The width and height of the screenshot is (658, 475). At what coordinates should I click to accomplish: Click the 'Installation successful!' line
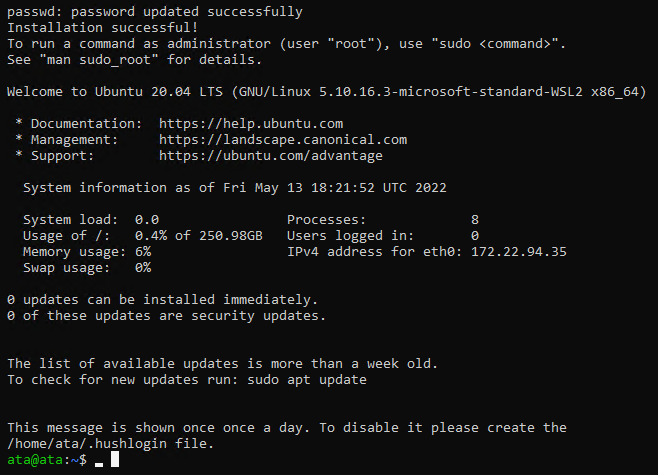click(x=102, y=28)
